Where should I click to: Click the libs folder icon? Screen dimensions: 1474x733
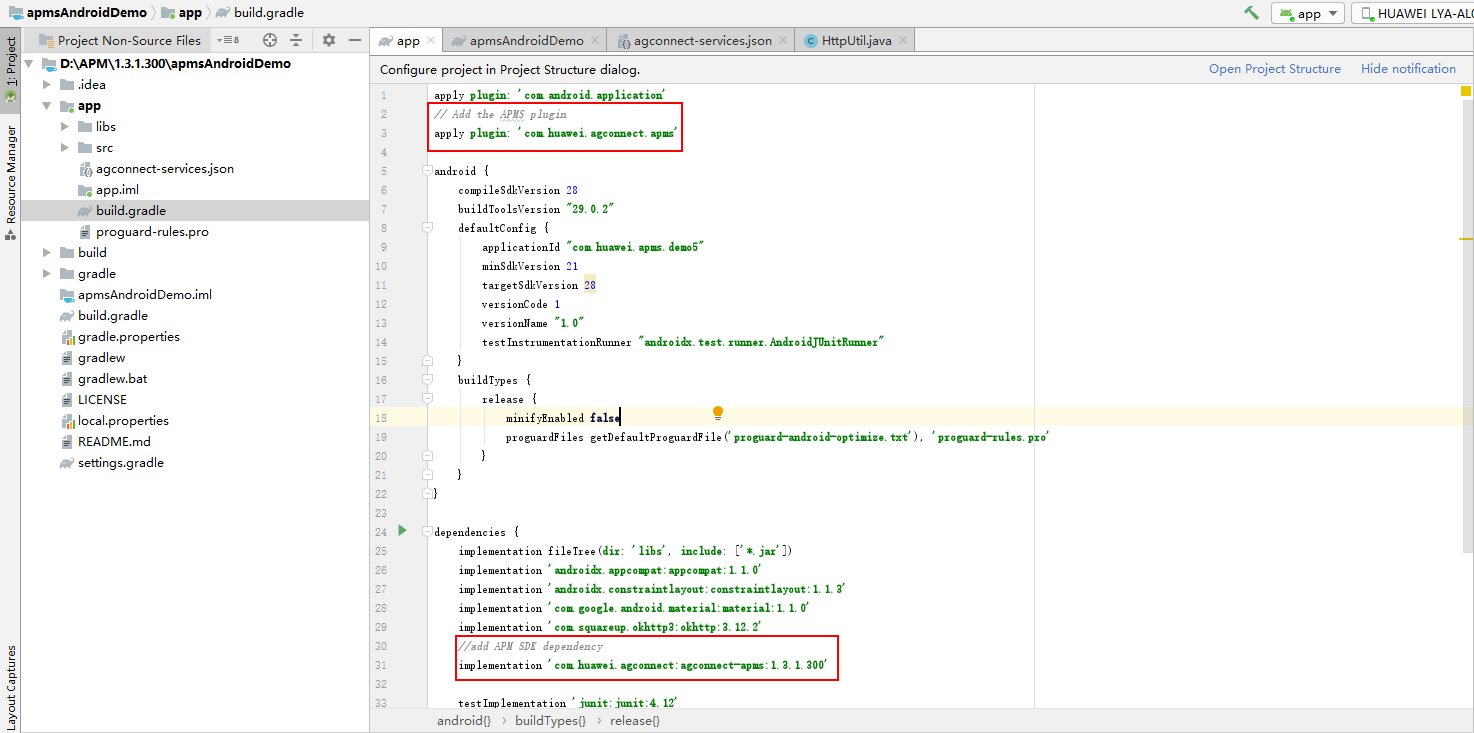click(84, 127)
